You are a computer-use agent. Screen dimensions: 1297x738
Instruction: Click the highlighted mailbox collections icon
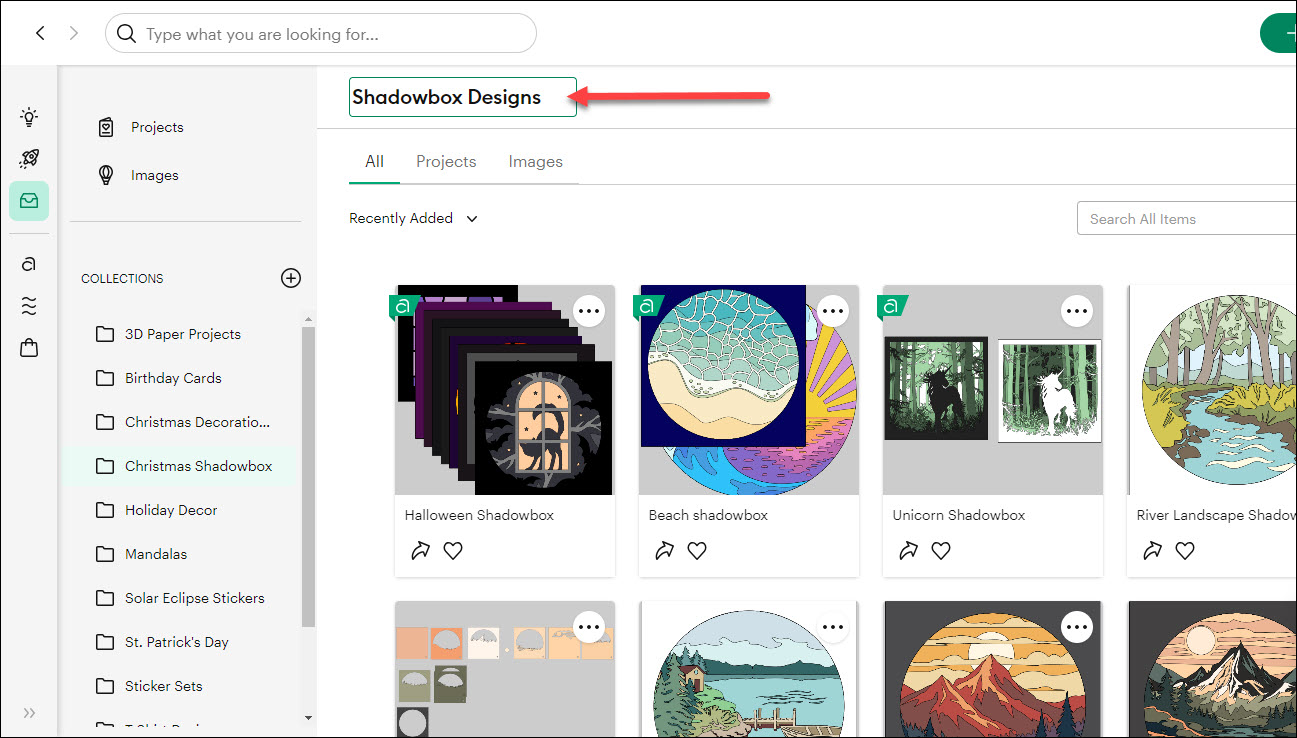29,200
